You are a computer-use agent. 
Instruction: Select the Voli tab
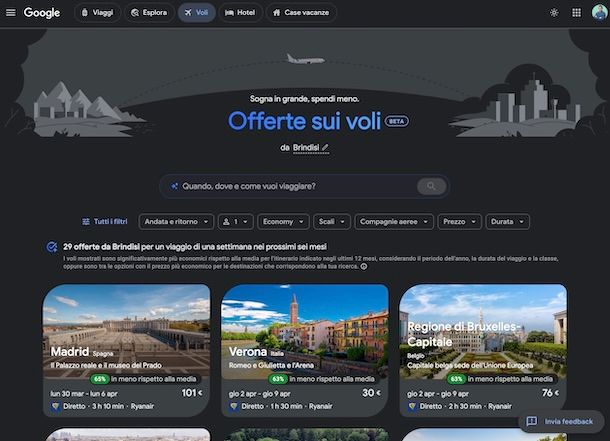pos(196,13)
